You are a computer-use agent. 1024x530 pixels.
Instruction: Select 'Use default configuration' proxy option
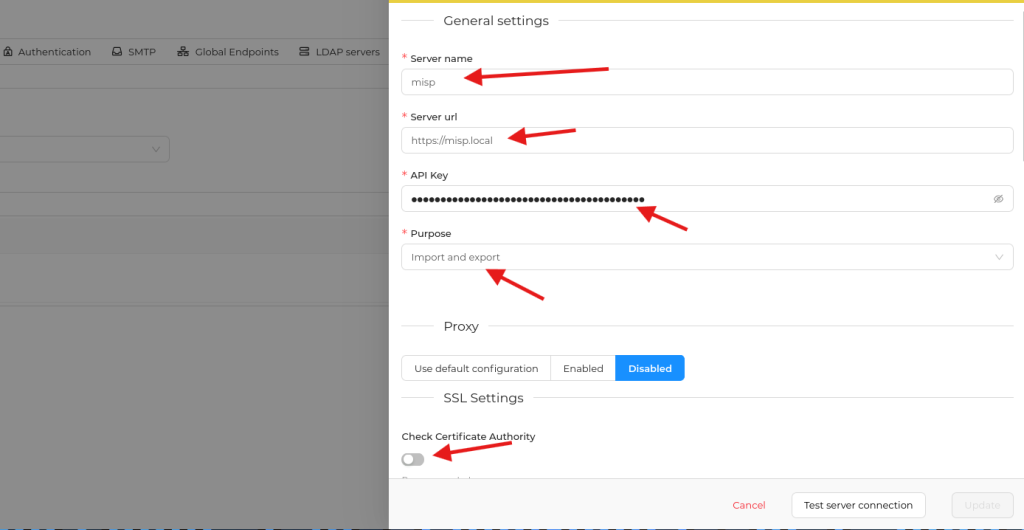(476, 368)
